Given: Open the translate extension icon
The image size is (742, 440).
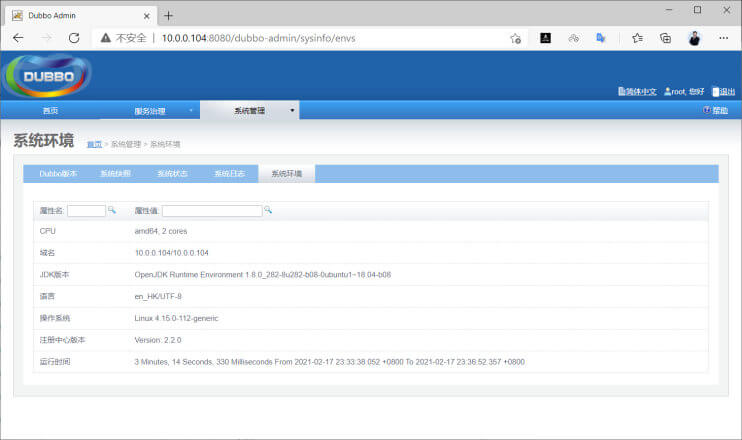Looking at the screenshot, I should tap(601, 38).
